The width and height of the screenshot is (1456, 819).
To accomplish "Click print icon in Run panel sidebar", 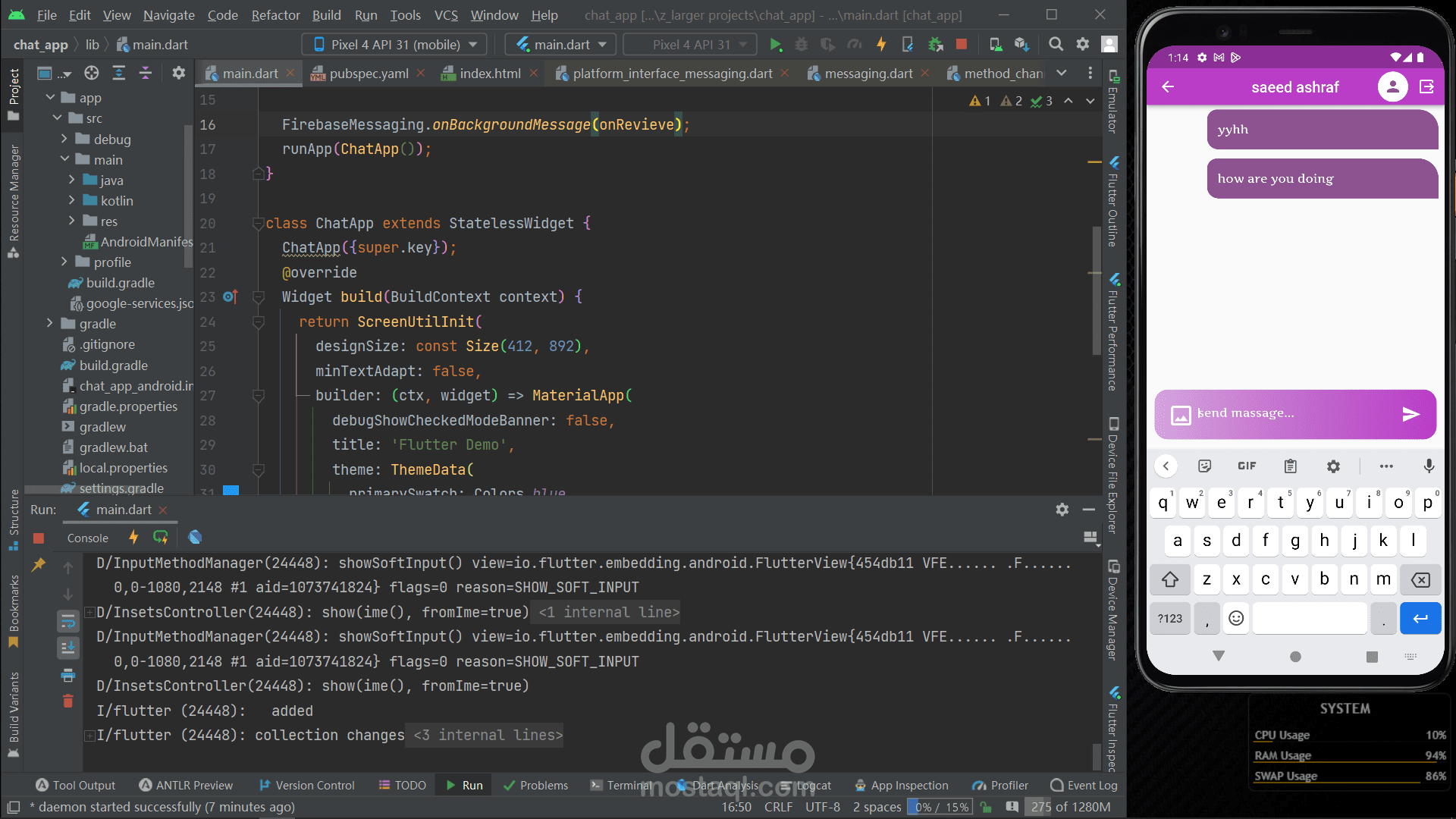I will coord(68,675).
